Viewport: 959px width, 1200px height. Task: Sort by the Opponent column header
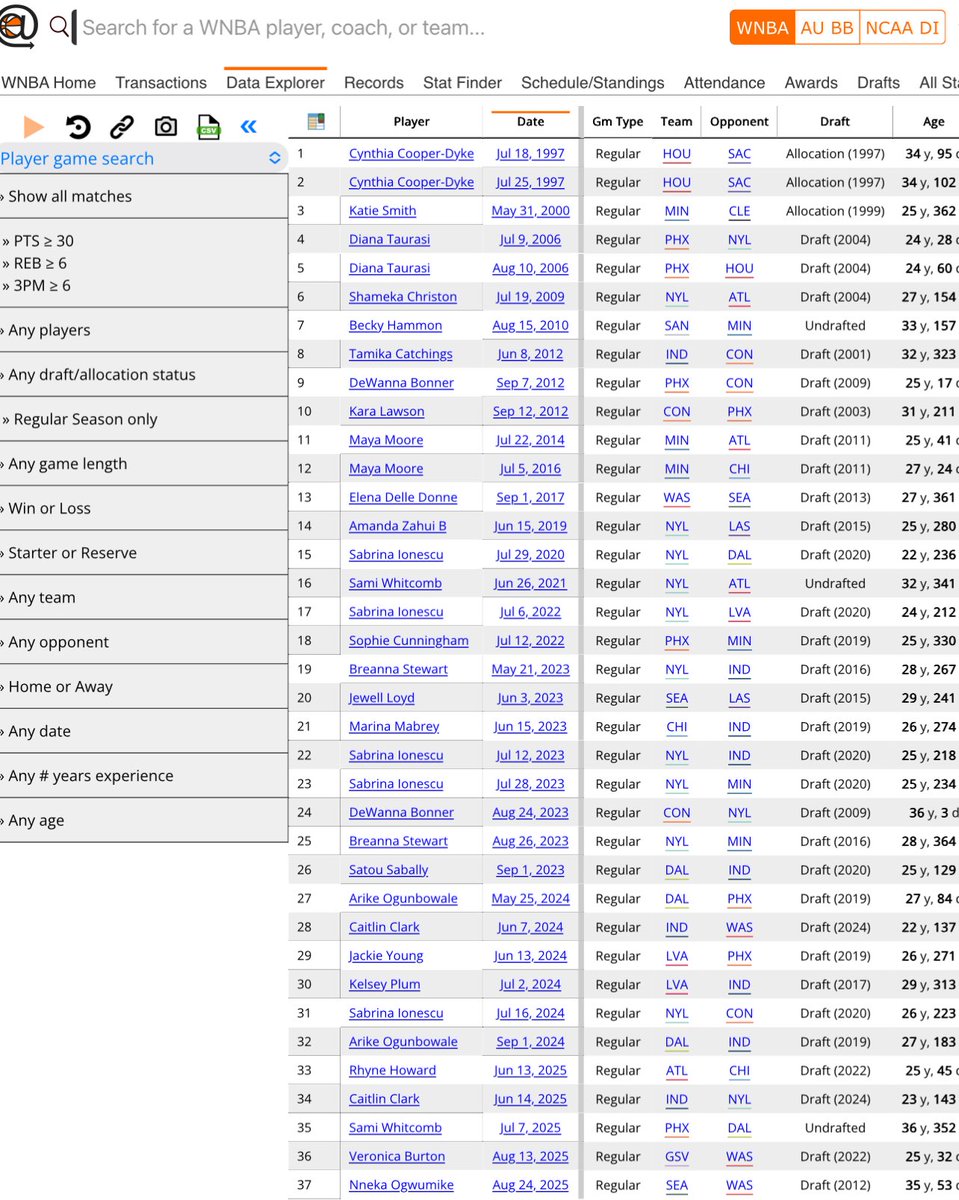pos(739,122)
